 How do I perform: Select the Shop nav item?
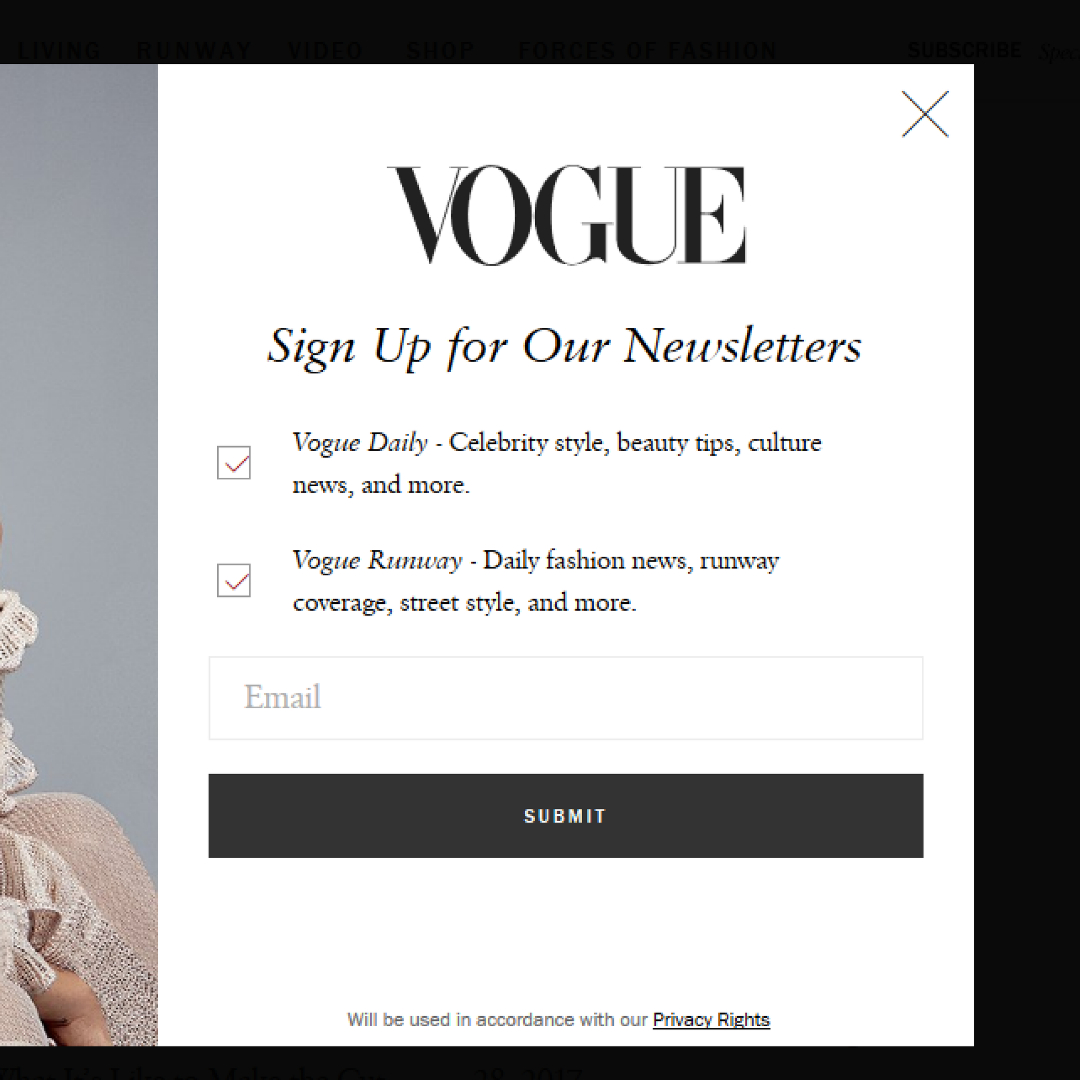(441, 50)
